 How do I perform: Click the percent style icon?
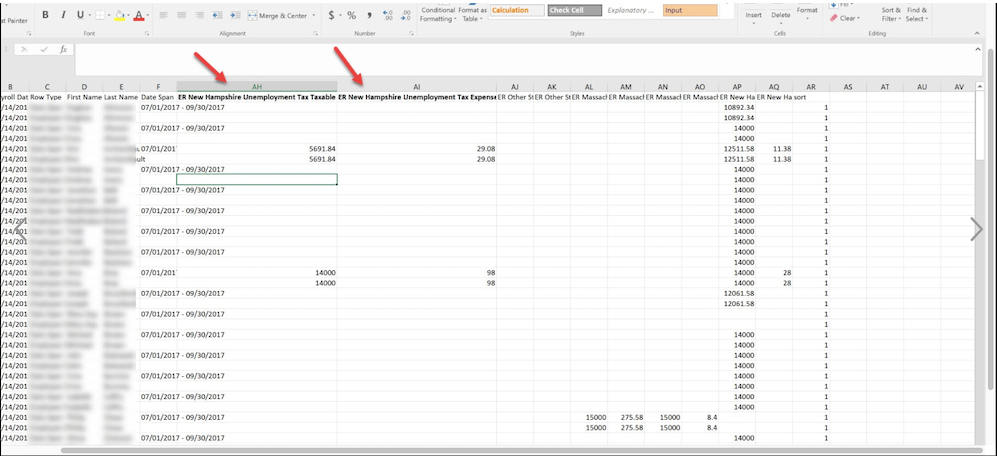coord(352,15)
